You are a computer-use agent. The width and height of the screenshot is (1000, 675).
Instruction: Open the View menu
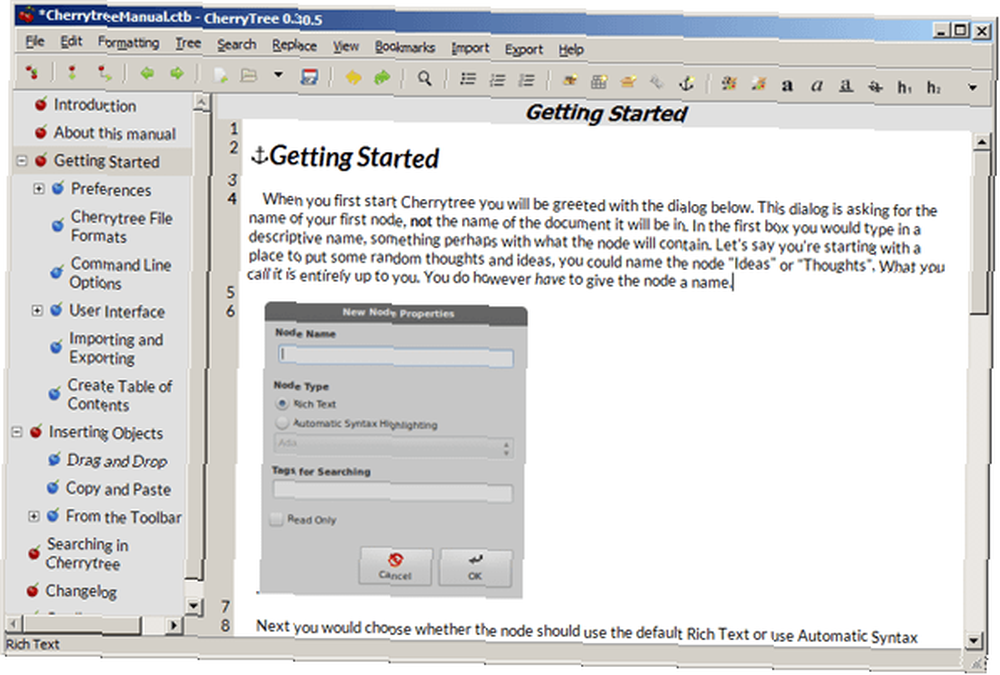coord(346,47)
